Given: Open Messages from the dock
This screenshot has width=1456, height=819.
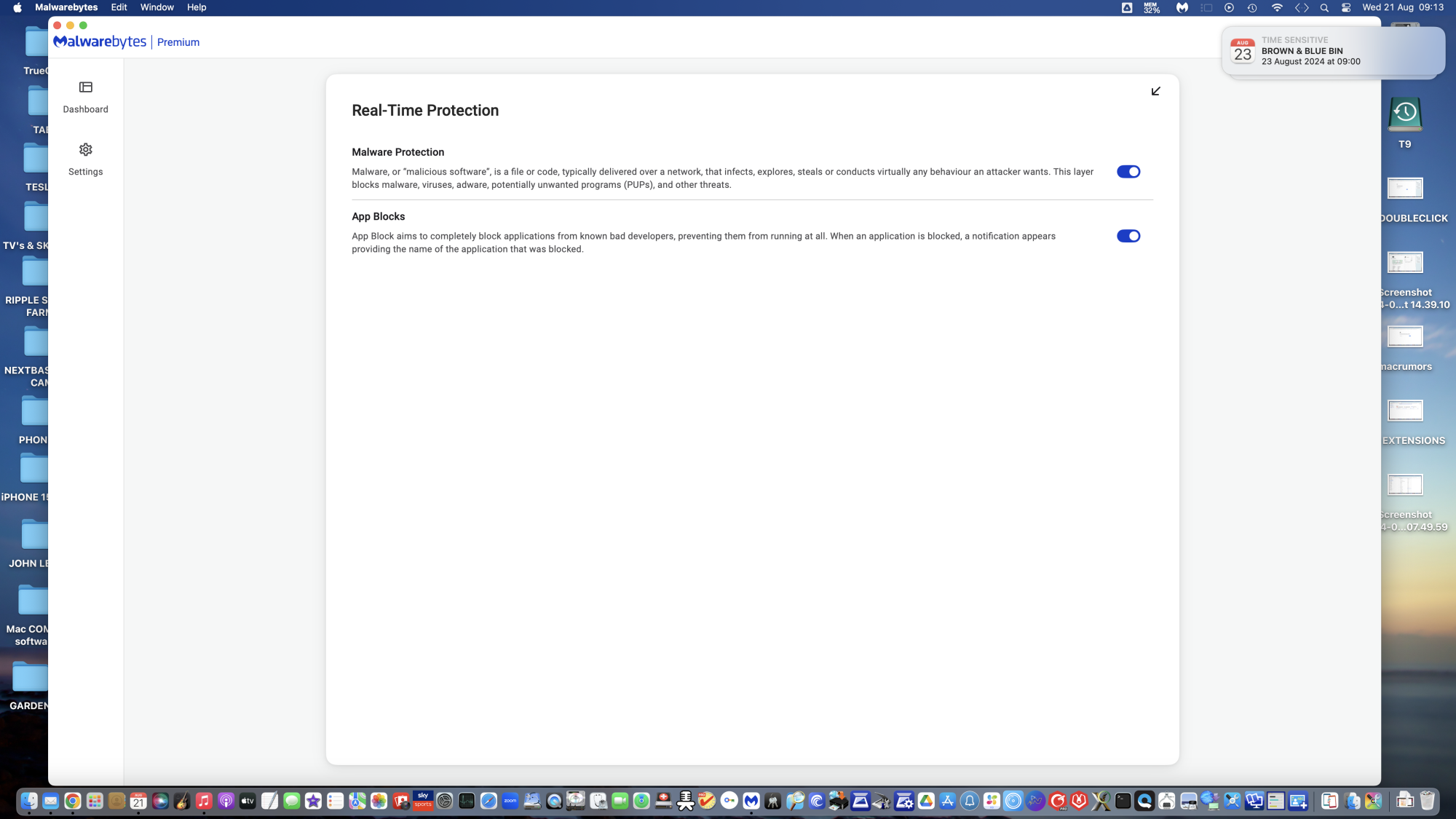Looking at the screenshot, I should click(292, 801).
